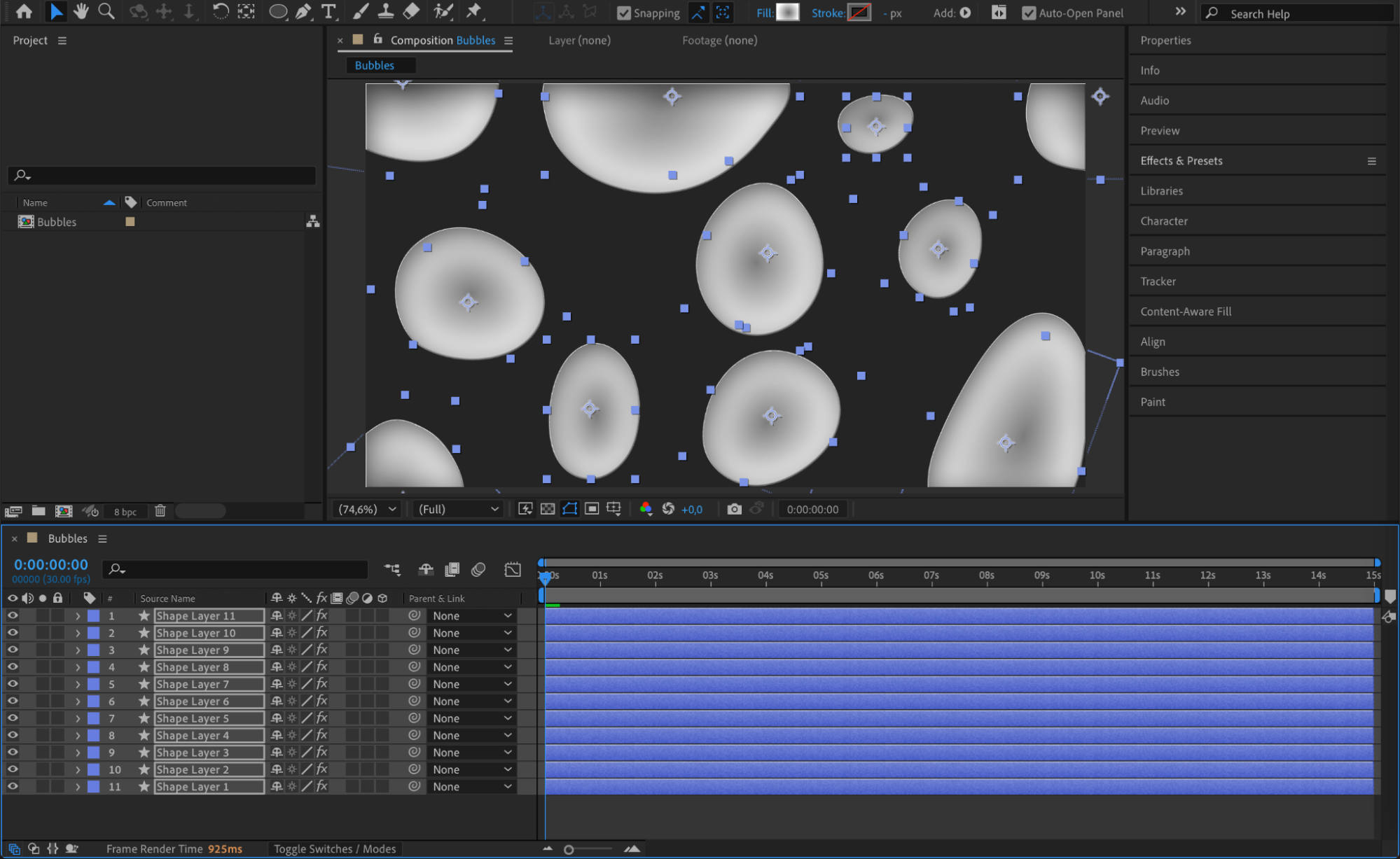Open the Effects & Presets panel

pos(1181,161)
